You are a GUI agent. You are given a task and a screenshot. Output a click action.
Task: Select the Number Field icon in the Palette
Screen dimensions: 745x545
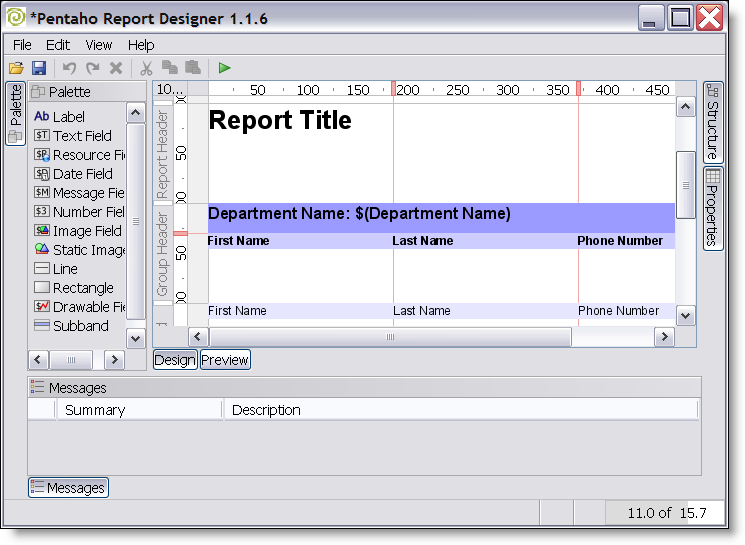click(x=42, y=211)
